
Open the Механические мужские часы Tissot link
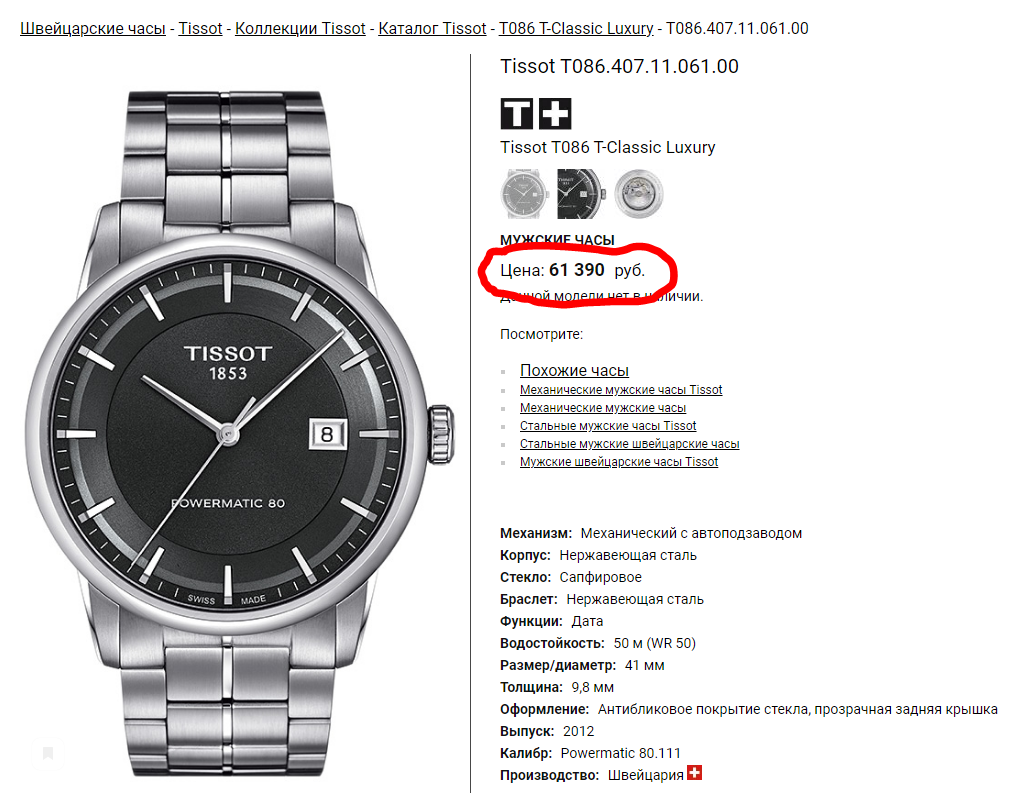click(x=621, y=390)
